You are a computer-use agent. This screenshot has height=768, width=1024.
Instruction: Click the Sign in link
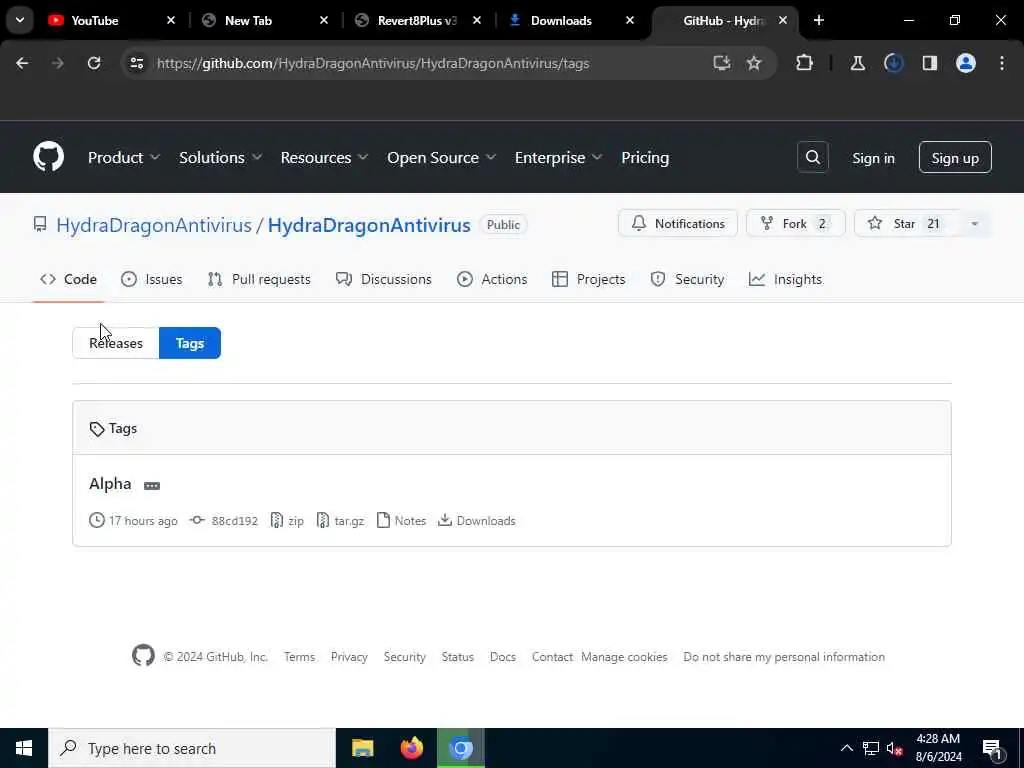tap(873, 158)
